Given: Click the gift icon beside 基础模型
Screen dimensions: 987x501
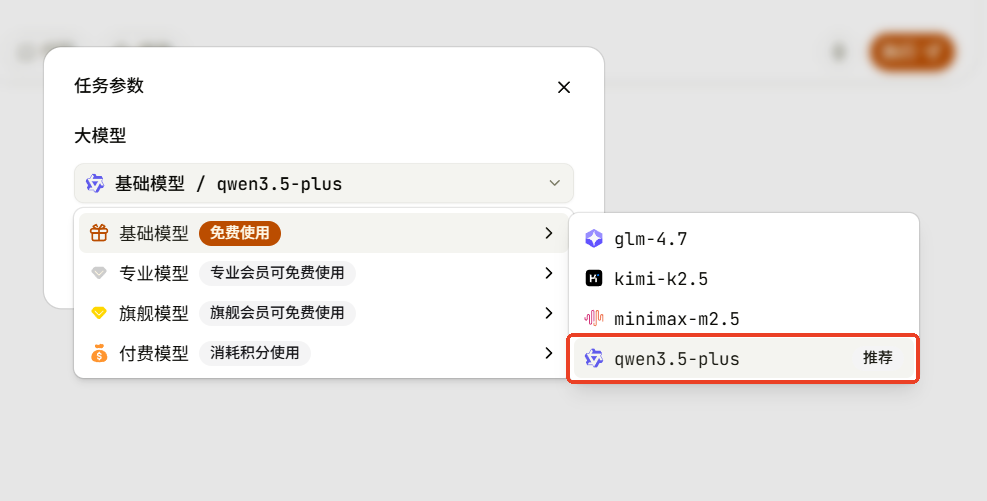Looking at the screenshot, I should pos(99,234).
